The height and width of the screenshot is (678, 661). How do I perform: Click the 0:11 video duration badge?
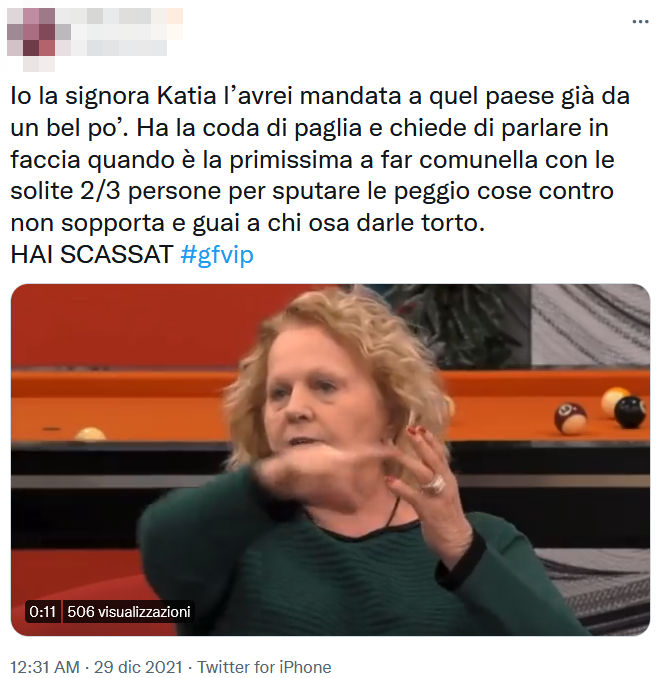point(43,611)
